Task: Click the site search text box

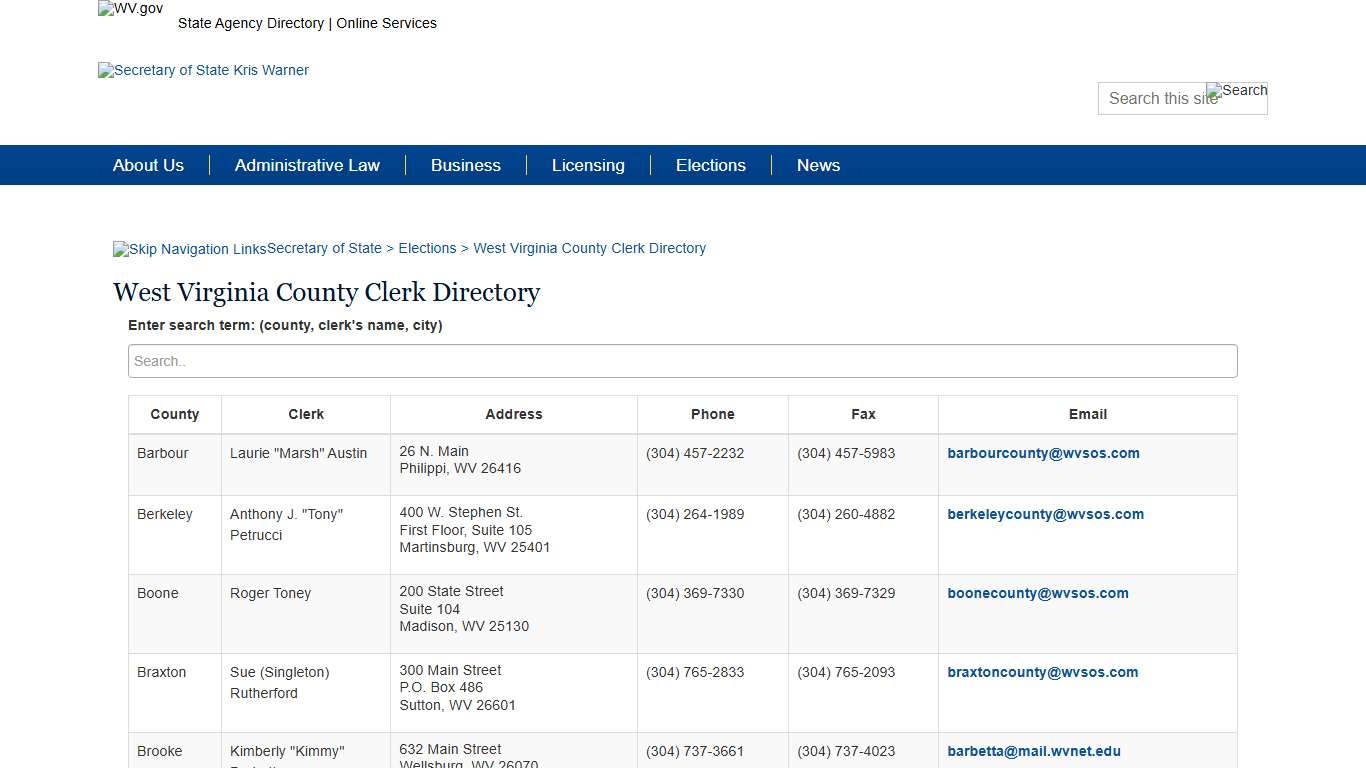Action: [1160, 98]
